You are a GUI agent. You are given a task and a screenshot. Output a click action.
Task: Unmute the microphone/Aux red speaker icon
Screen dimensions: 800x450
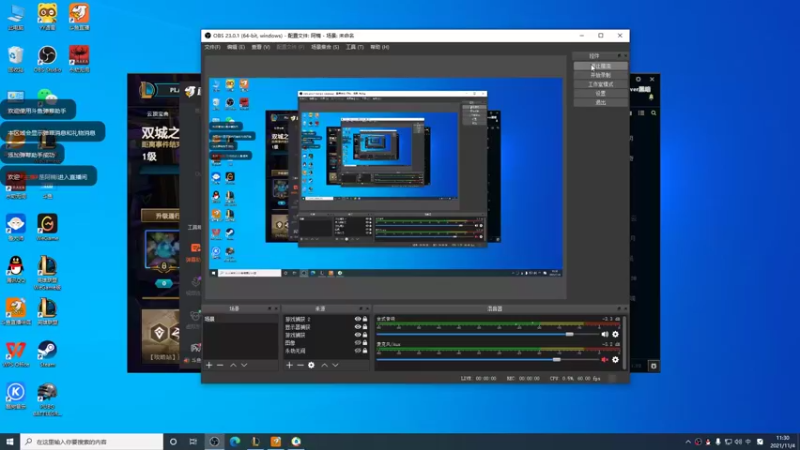click(x=605, y=360)
